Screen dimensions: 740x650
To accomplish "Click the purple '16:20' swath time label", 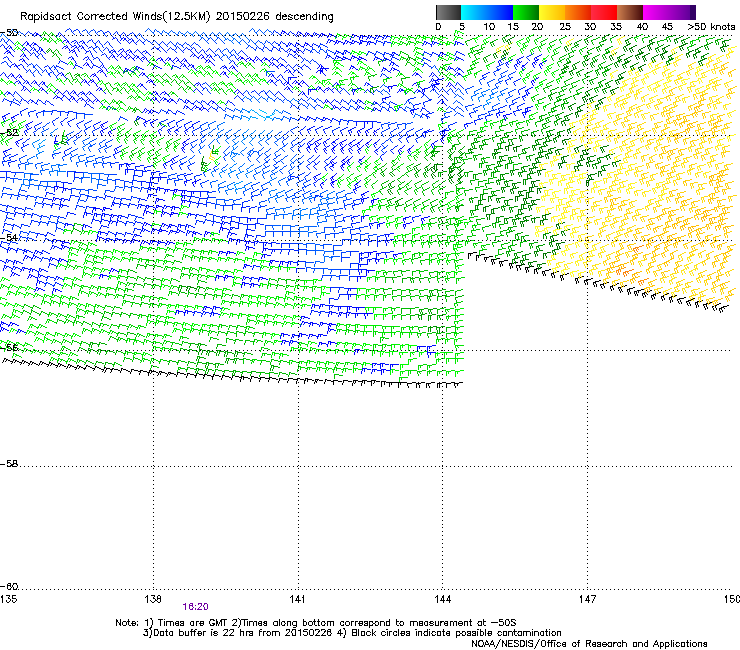I will (195, 607).
